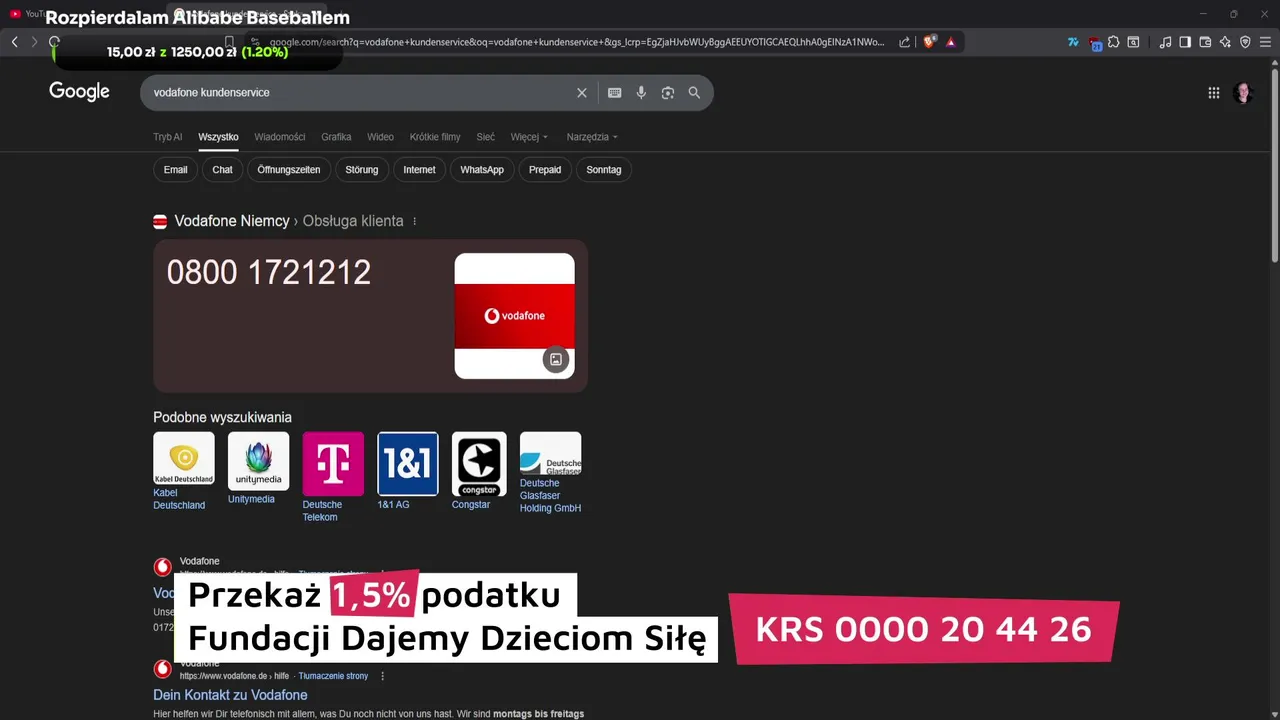Screen dimensions: 1280x720
Task: Open the site settings icon in address bar
Action: pos(255,42)
